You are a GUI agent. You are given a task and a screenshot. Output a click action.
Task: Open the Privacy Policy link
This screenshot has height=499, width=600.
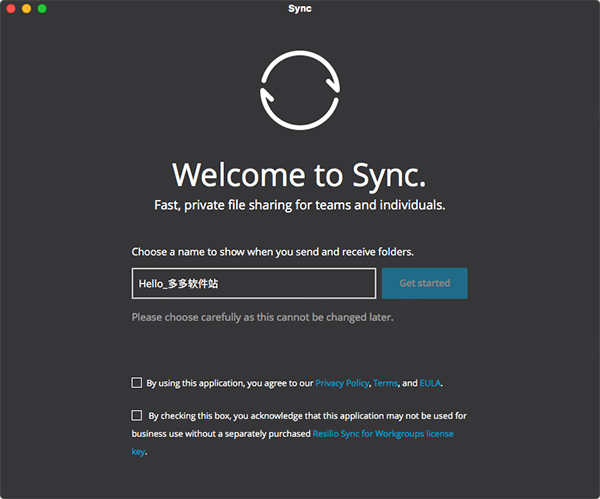(342, 383)
